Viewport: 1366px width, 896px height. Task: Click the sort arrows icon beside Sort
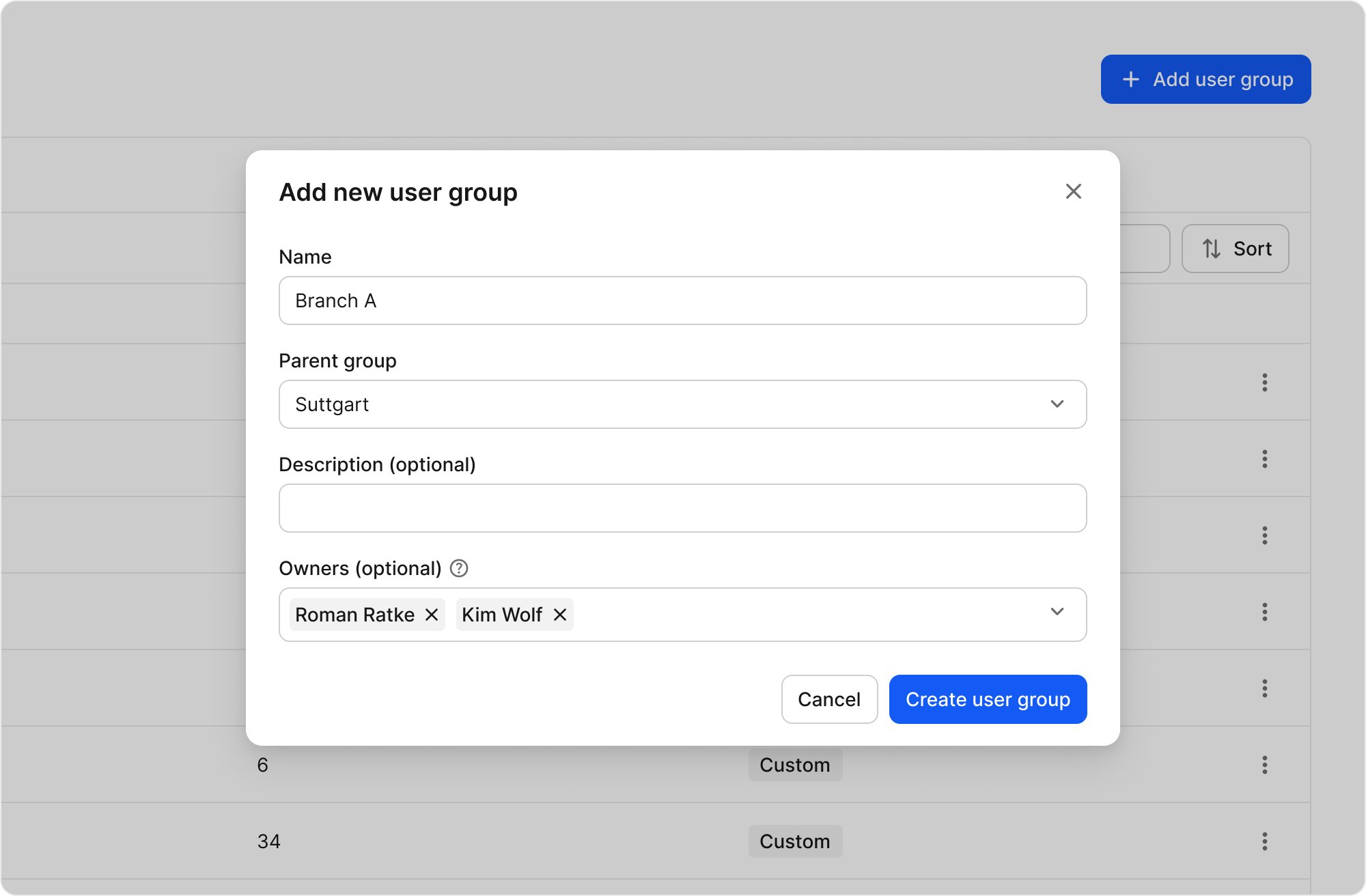pyautogui.click(x=1212, y=249)
